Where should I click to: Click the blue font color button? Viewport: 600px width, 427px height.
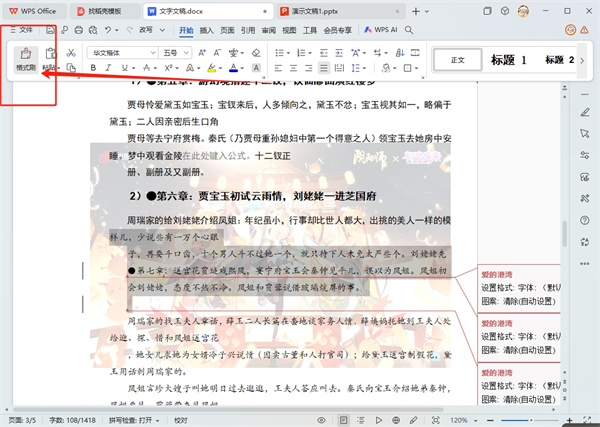pyautogui.click(x=233, y=68)
